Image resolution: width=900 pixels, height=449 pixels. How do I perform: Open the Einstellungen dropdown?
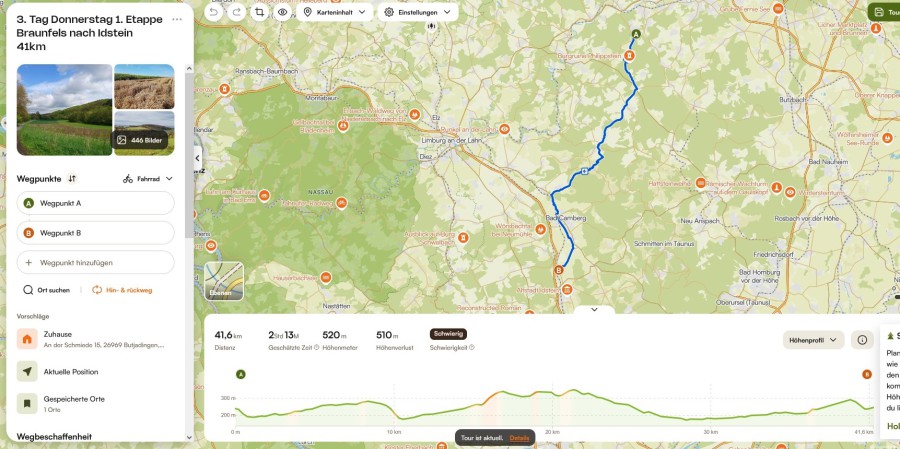coord(418,12)
